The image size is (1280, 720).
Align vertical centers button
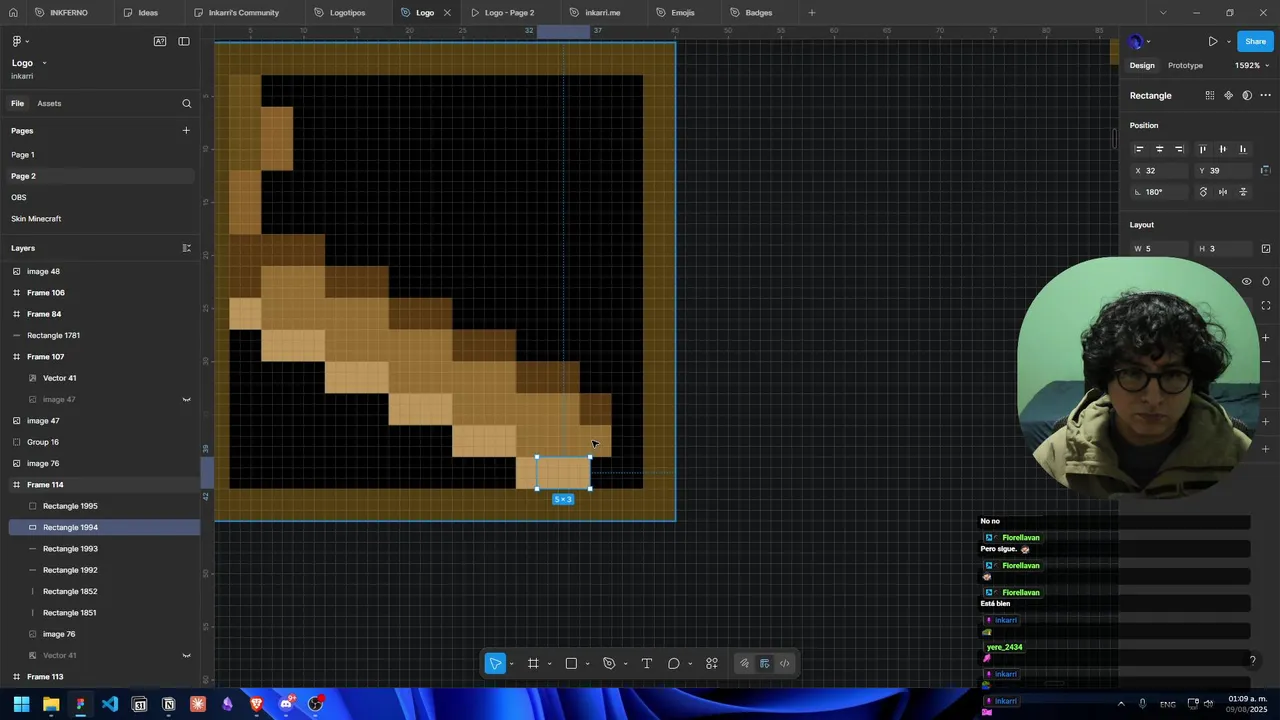pyautogui.click(x=1223, y=149)
